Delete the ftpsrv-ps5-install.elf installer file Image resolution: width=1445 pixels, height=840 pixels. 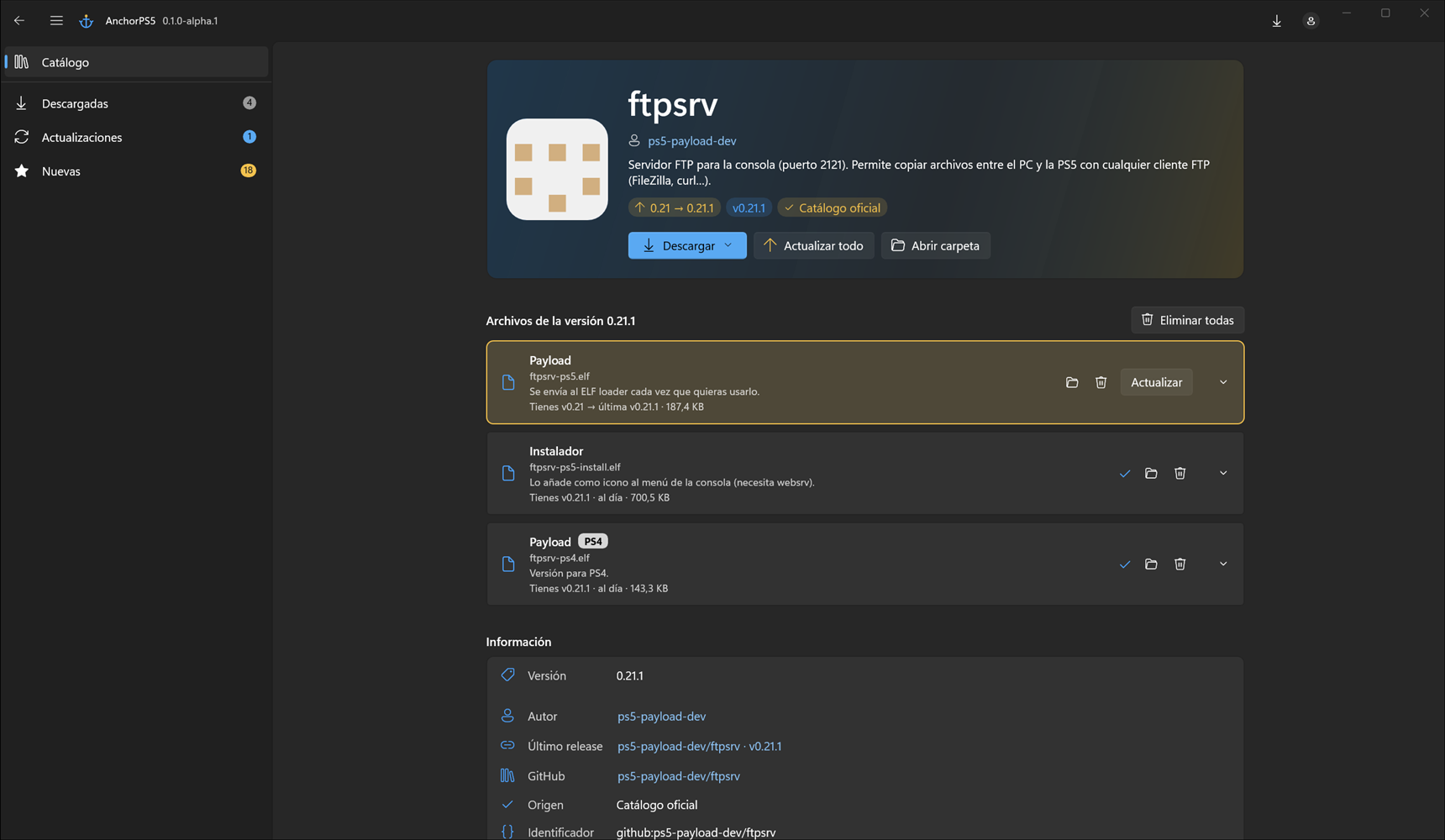(x=1180, y=473)
